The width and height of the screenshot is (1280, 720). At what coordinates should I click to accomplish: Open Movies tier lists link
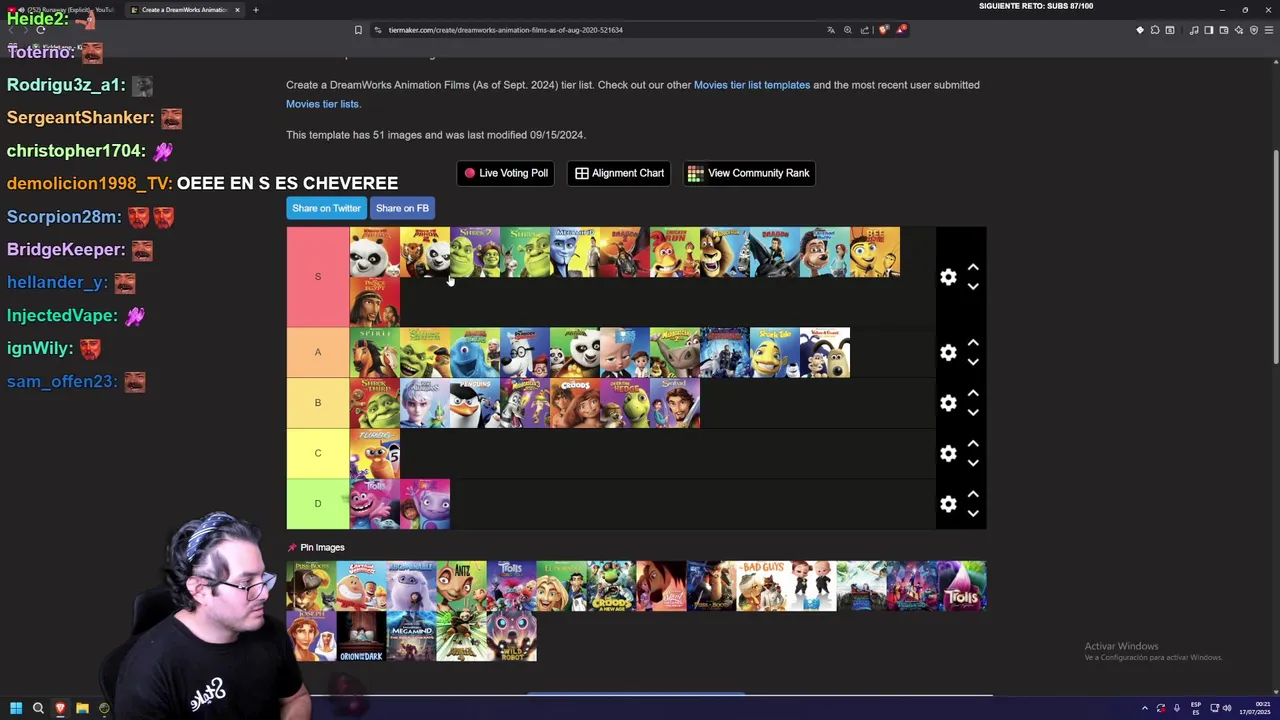point(322,104)
